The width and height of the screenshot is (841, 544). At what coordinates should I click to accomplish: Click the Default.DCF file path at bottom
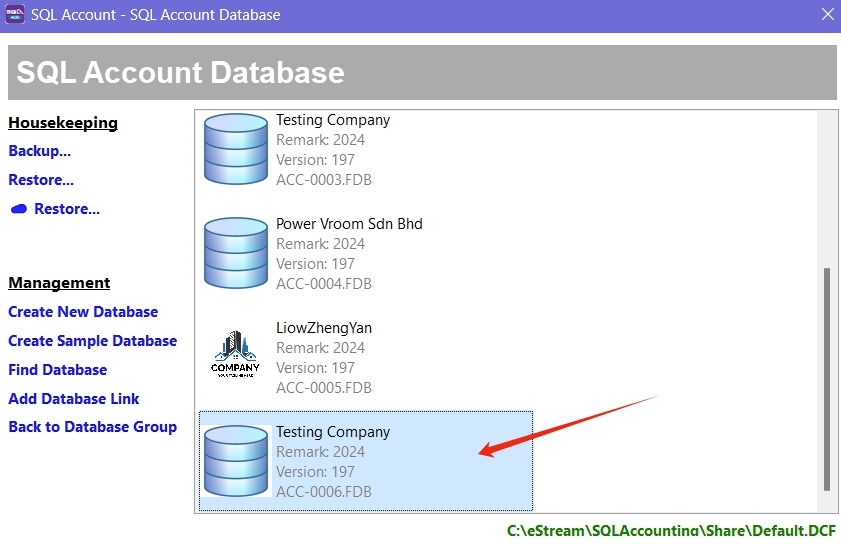671,531
